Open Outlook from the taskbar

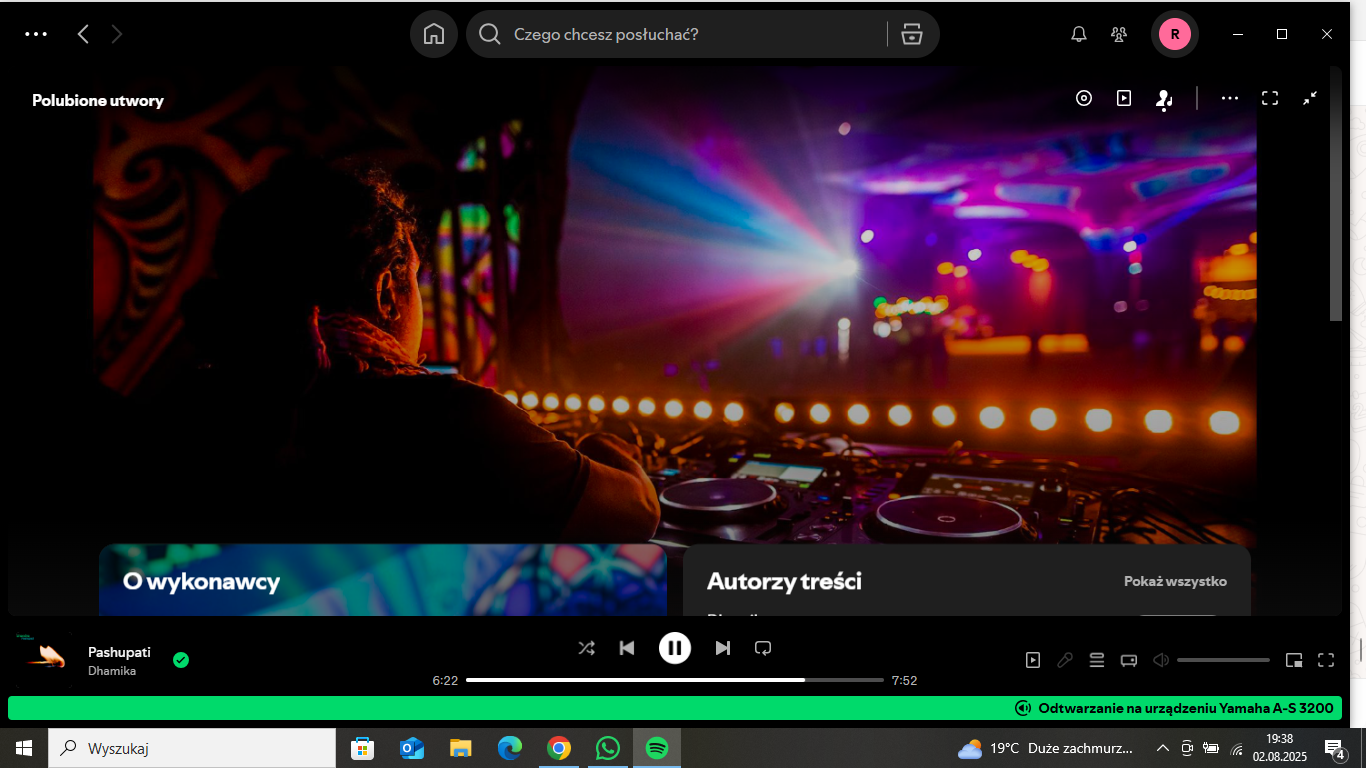click(411, 748)
